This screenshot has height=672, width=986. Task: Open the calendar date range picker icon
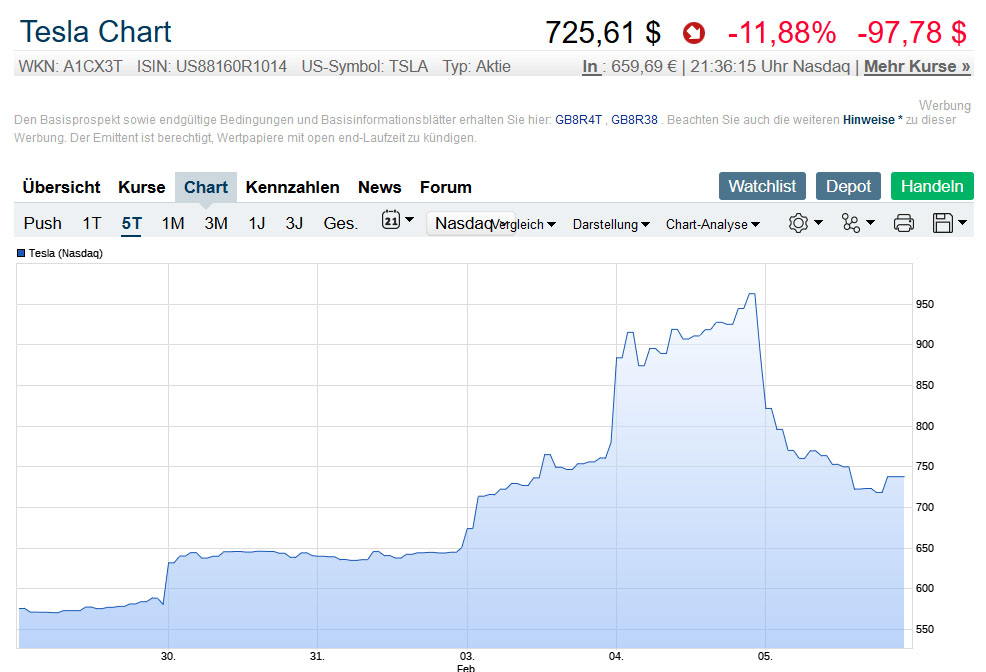391,220
